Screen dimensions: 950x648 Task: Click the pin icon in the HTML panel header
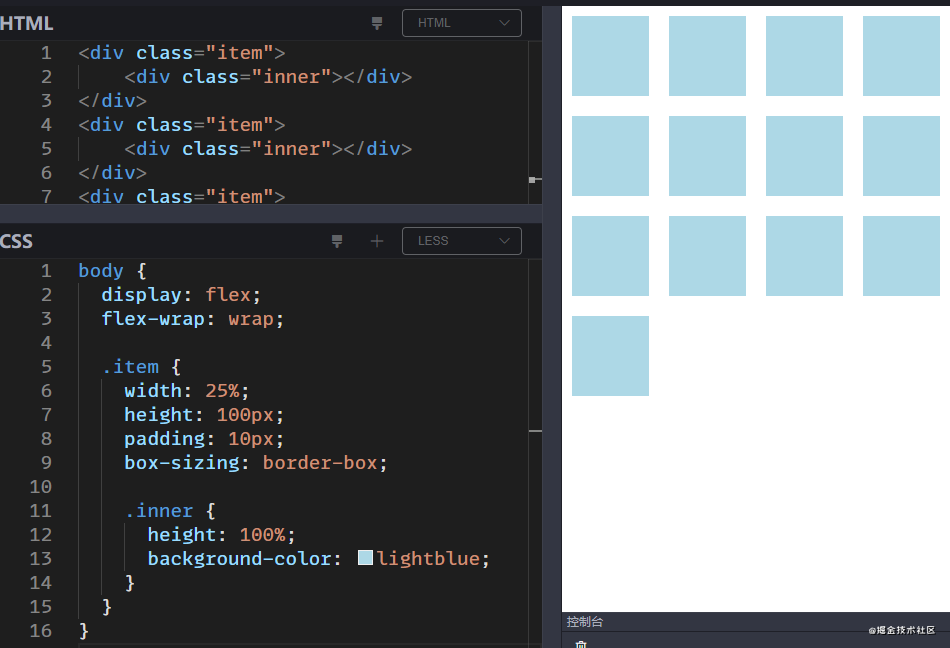[377, 23]
